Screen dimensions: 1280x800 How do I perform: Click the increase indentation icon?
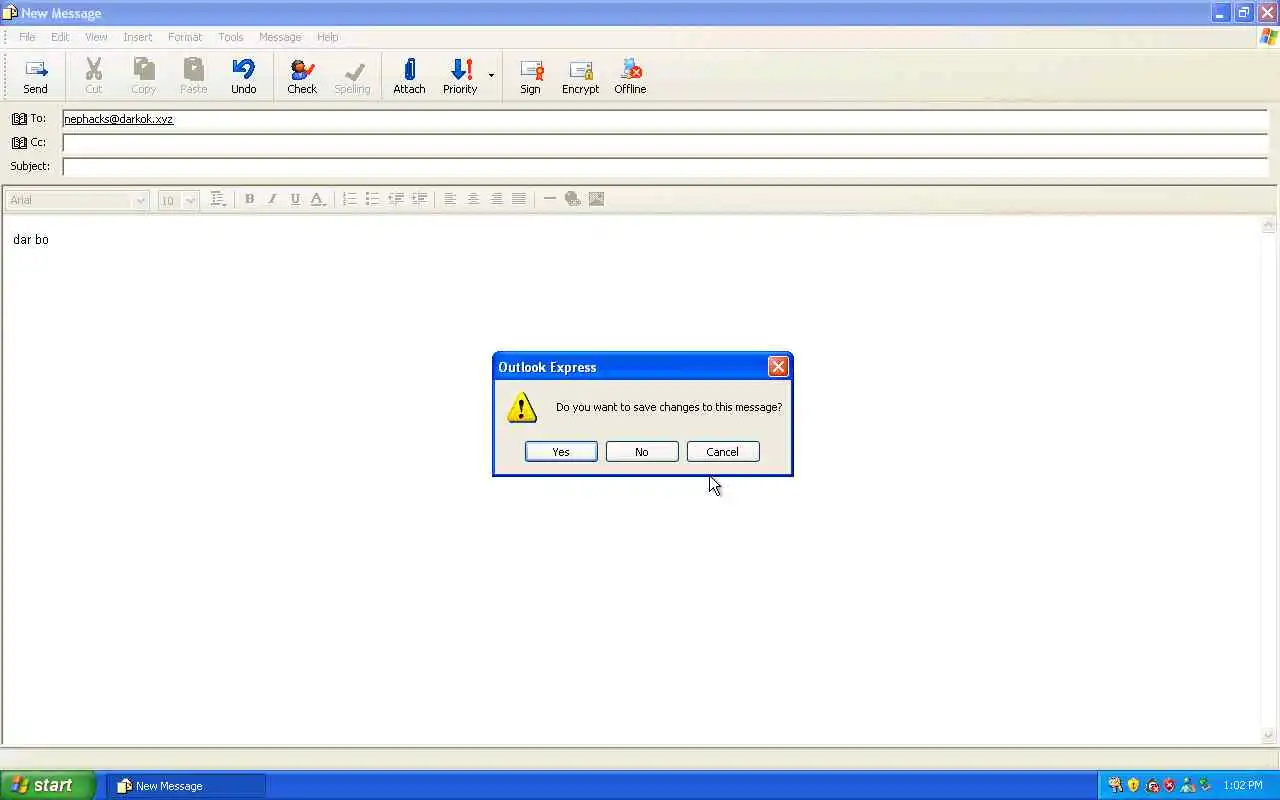point(419,199)
